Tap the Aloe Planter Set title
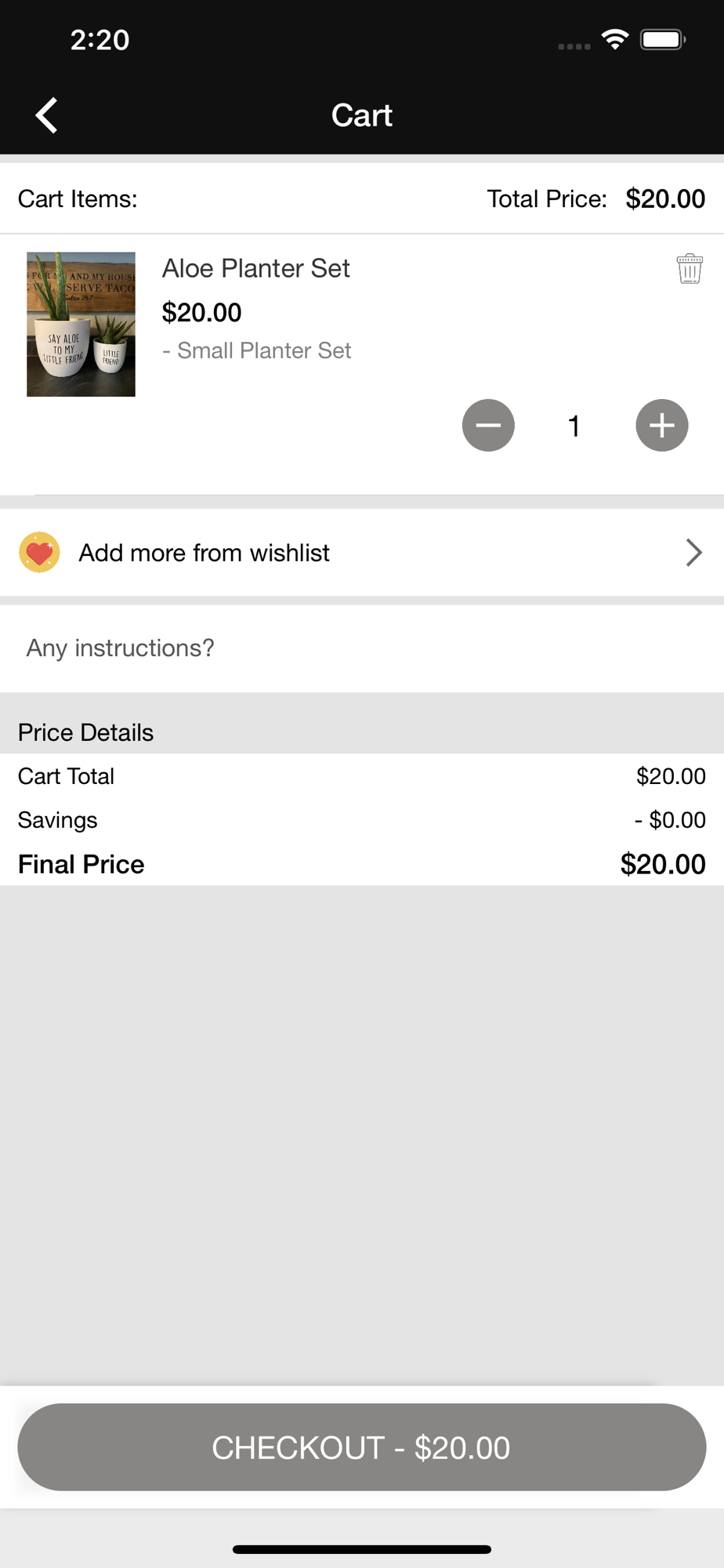The image size is (724, 1568). click(x=256, y=268)
